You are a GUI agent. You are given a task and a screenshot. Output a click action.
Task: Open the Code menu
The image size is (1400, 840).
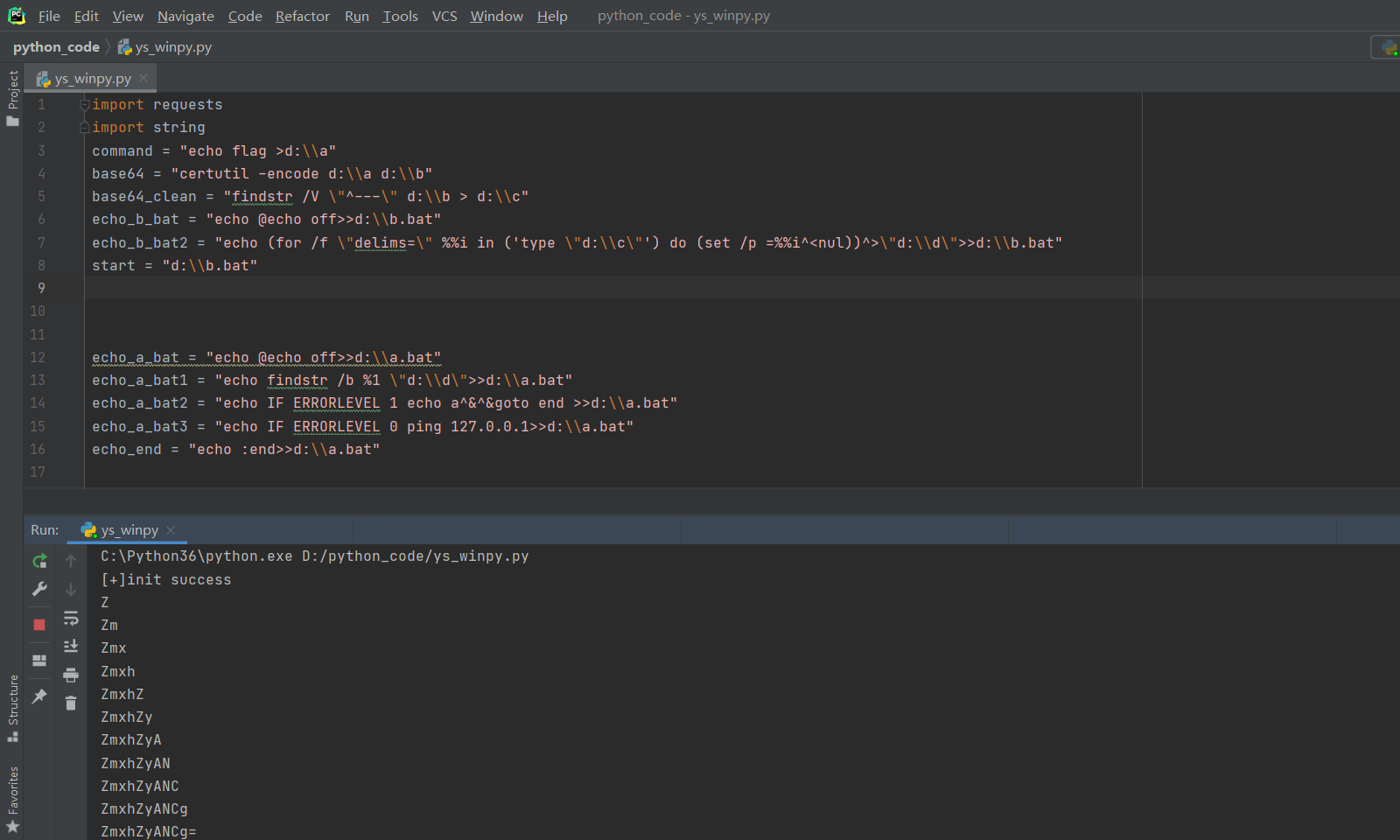[x=245, y=16]
